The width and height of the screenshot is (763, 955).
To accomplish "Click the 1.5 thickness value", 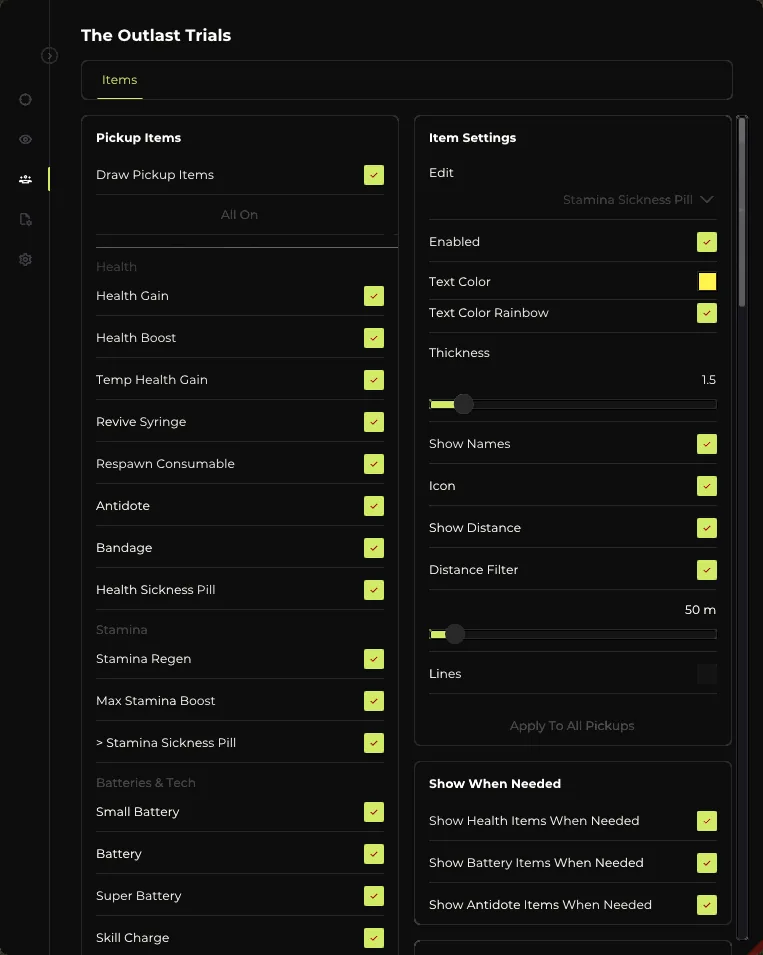I will coord(708,380).
